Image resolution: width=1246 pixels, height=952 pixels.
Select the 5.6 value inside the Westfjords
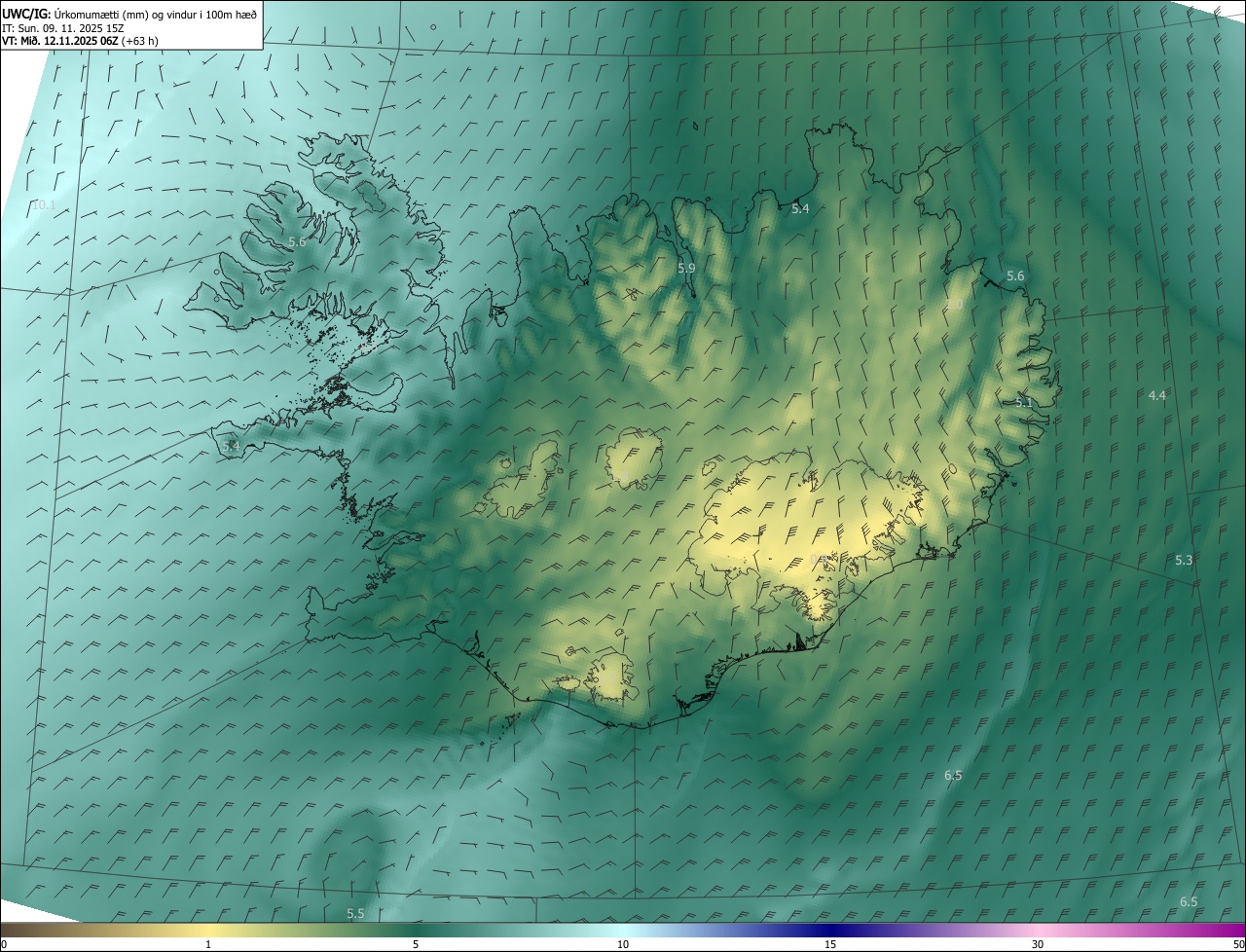297,241
